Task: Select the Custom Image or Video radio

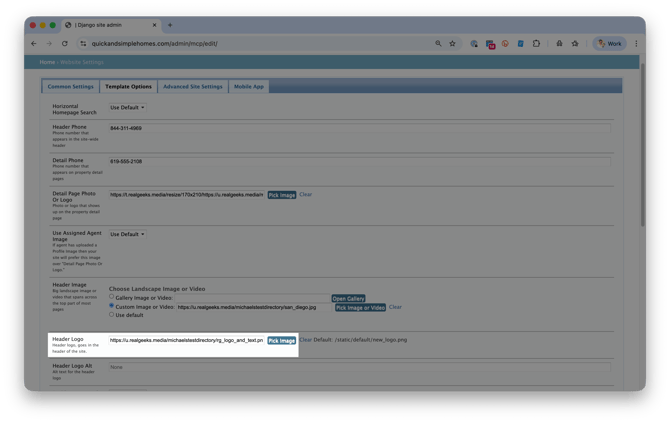Action: point(112,306)
